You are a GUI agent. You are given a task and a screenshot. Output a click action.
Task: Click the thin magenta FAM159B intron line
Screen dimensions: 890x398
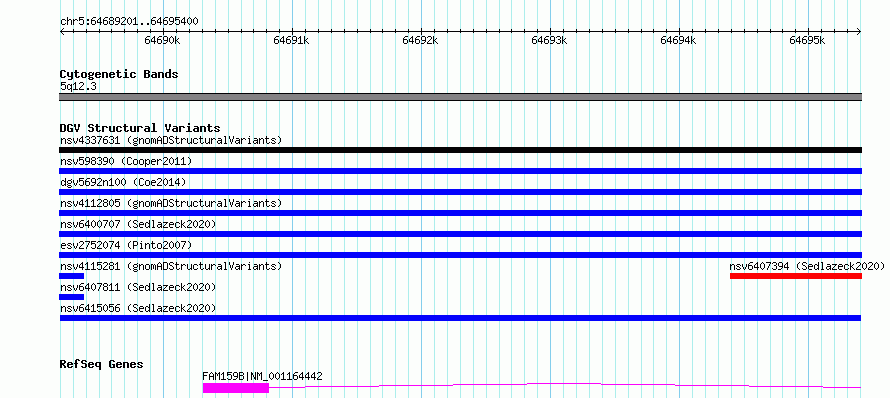565,386
